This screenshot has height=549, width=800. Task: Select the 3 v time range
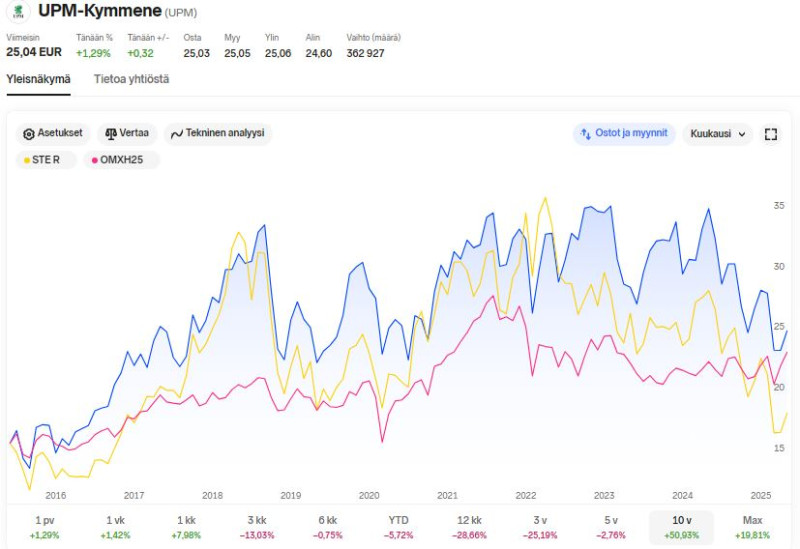pos(540,527)
